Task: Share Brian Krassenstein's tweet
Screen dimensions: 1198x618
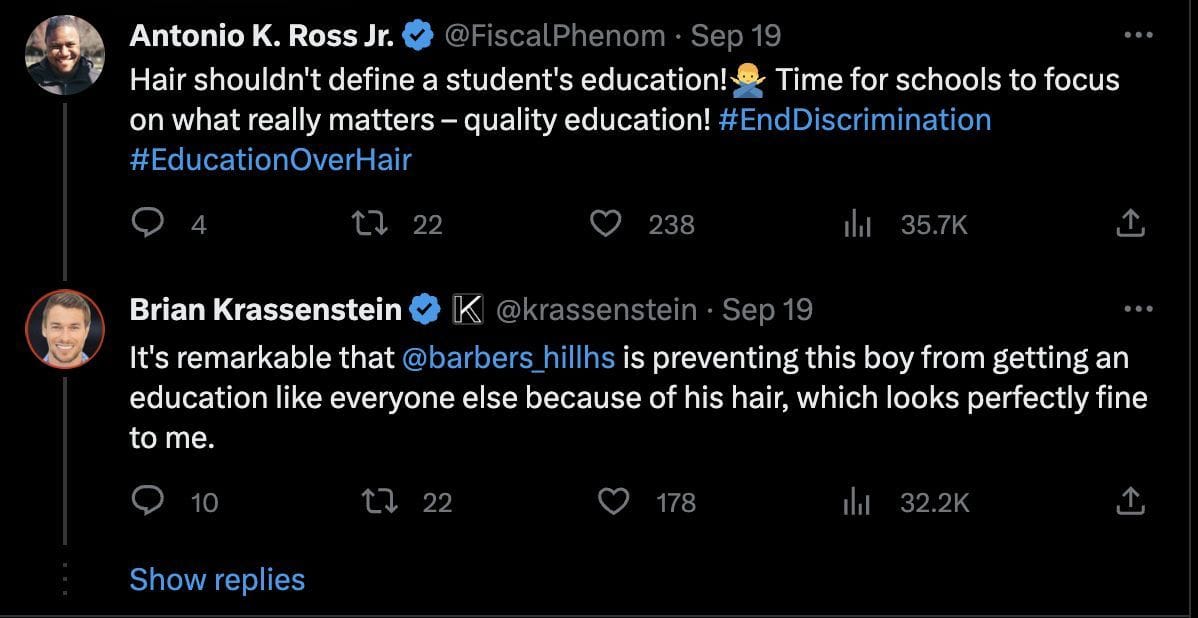Action: 1129,500
